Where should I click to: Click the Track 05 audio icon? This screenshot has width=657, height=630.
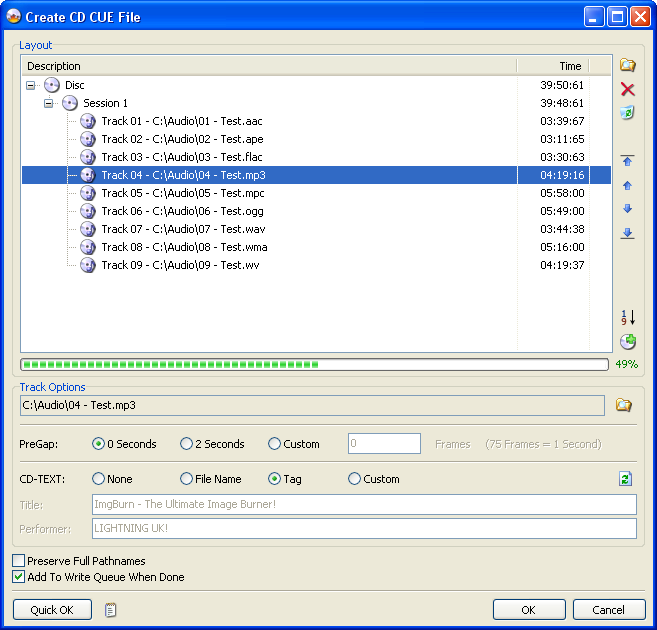point(88,193)
